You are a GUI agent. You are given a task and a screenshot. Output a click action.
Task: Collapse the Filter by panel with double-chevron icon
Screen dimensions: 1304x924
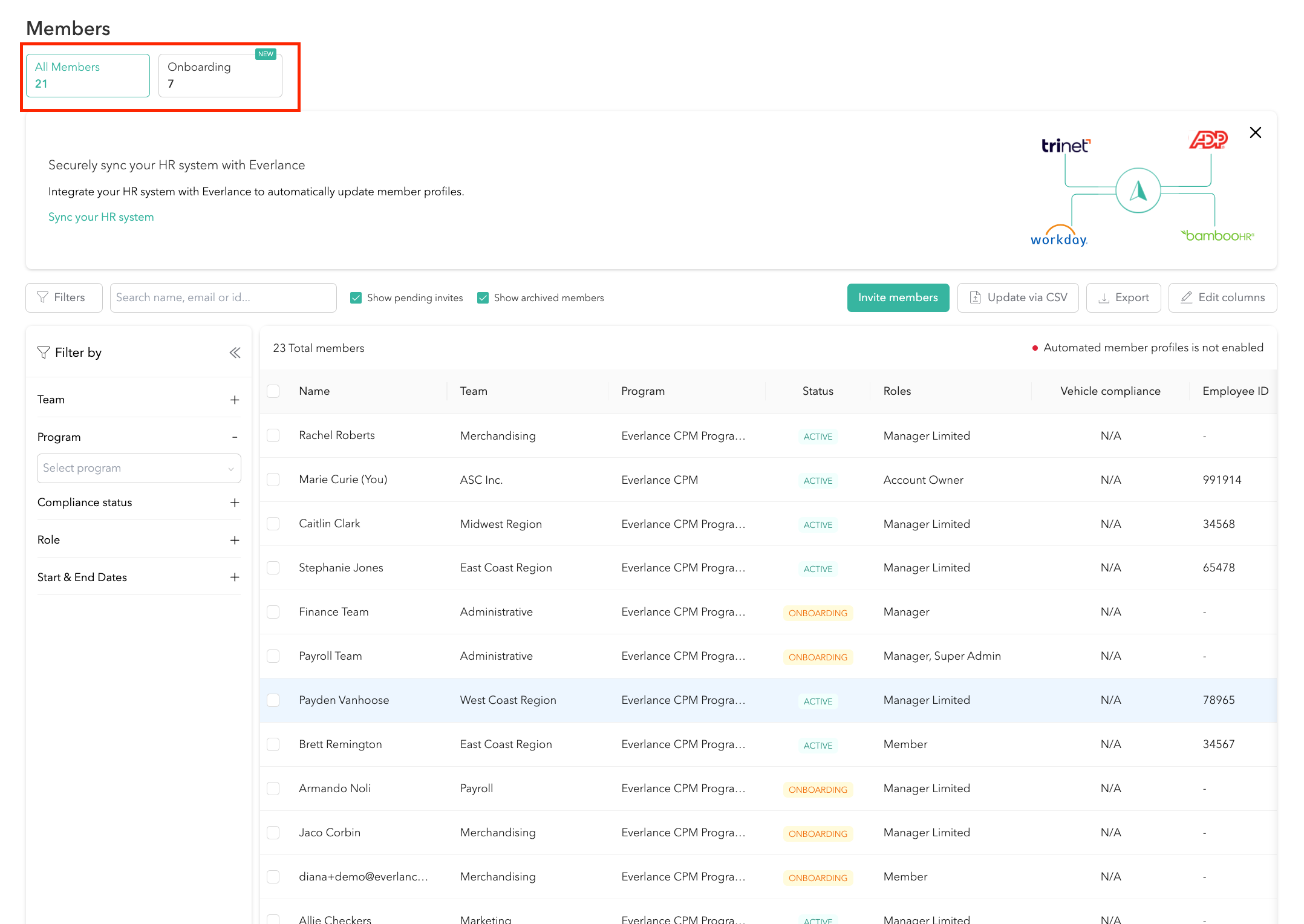point(235,353)
